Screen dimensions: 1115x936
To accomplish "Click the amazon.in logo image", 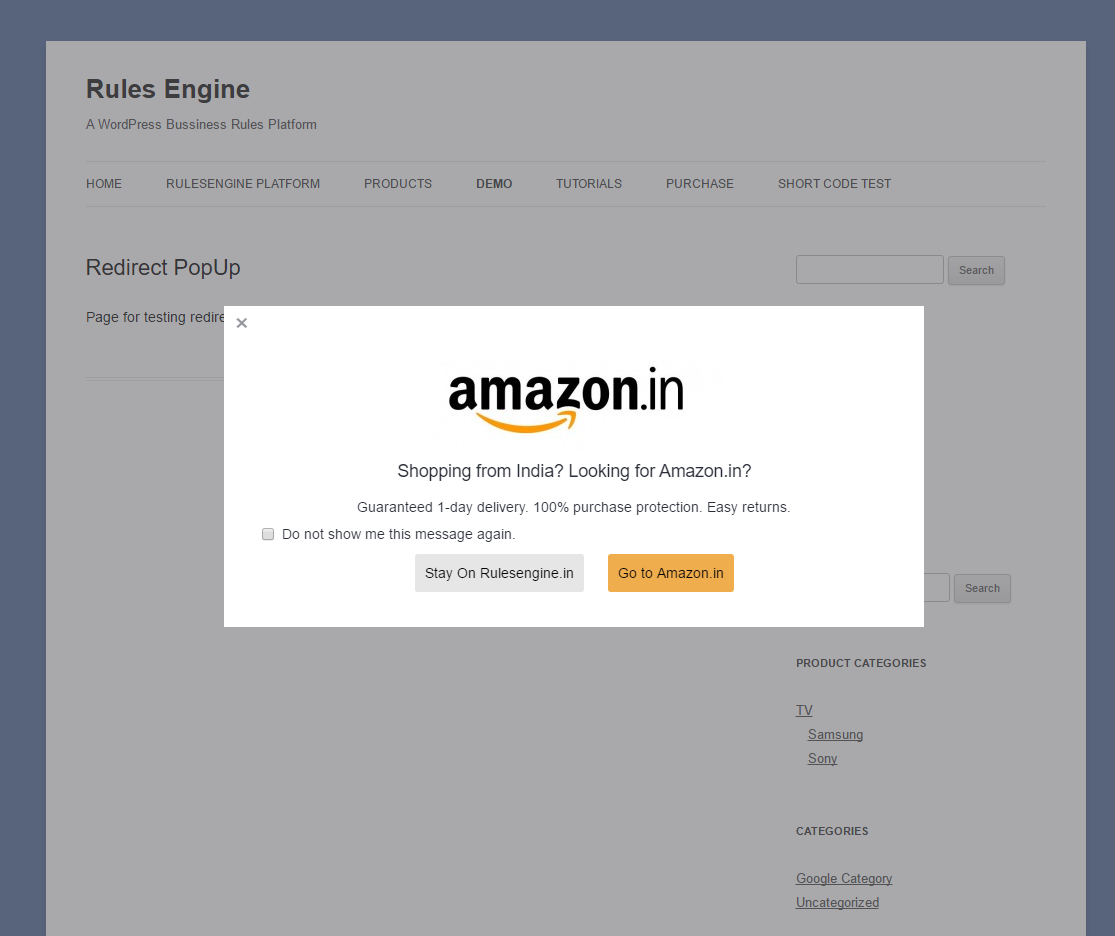I will coord(566,399).
